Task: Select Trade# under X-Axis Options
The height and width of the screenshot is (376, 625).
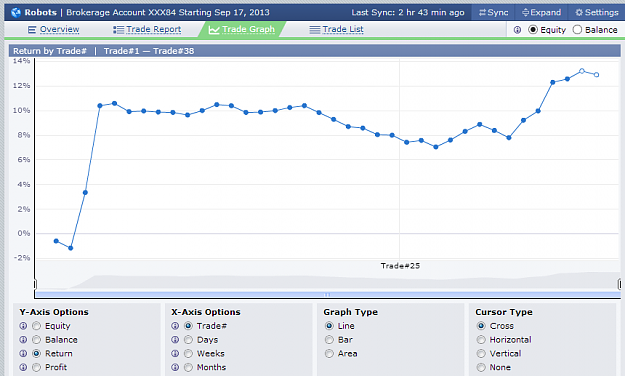Action: (189, 326)
